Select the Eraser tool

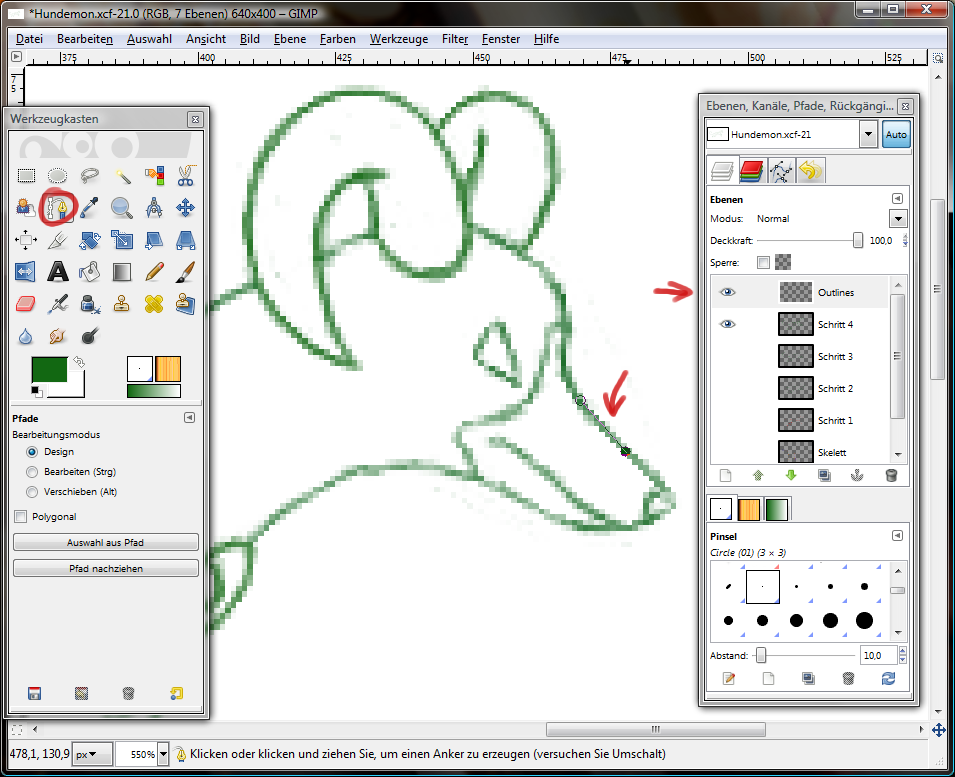[26, 303]
